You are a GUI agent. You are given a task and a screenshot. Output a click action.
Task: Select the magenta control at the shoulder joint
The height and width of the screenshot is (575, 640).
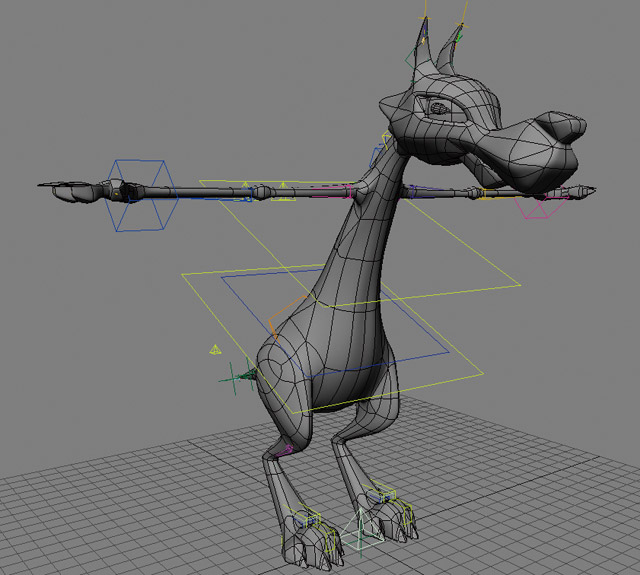[x=331, y=191]
